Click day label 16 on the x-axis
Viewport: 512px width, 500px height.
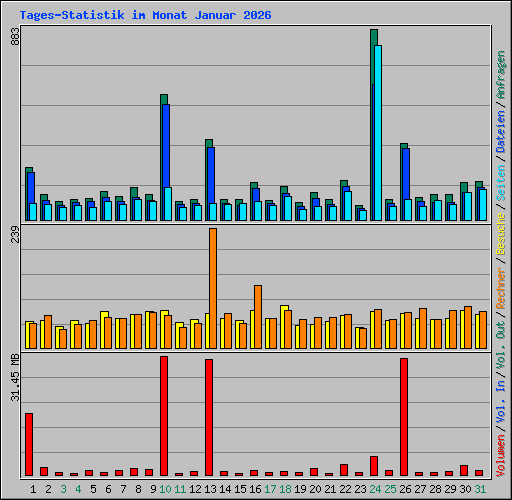[255, 489]
